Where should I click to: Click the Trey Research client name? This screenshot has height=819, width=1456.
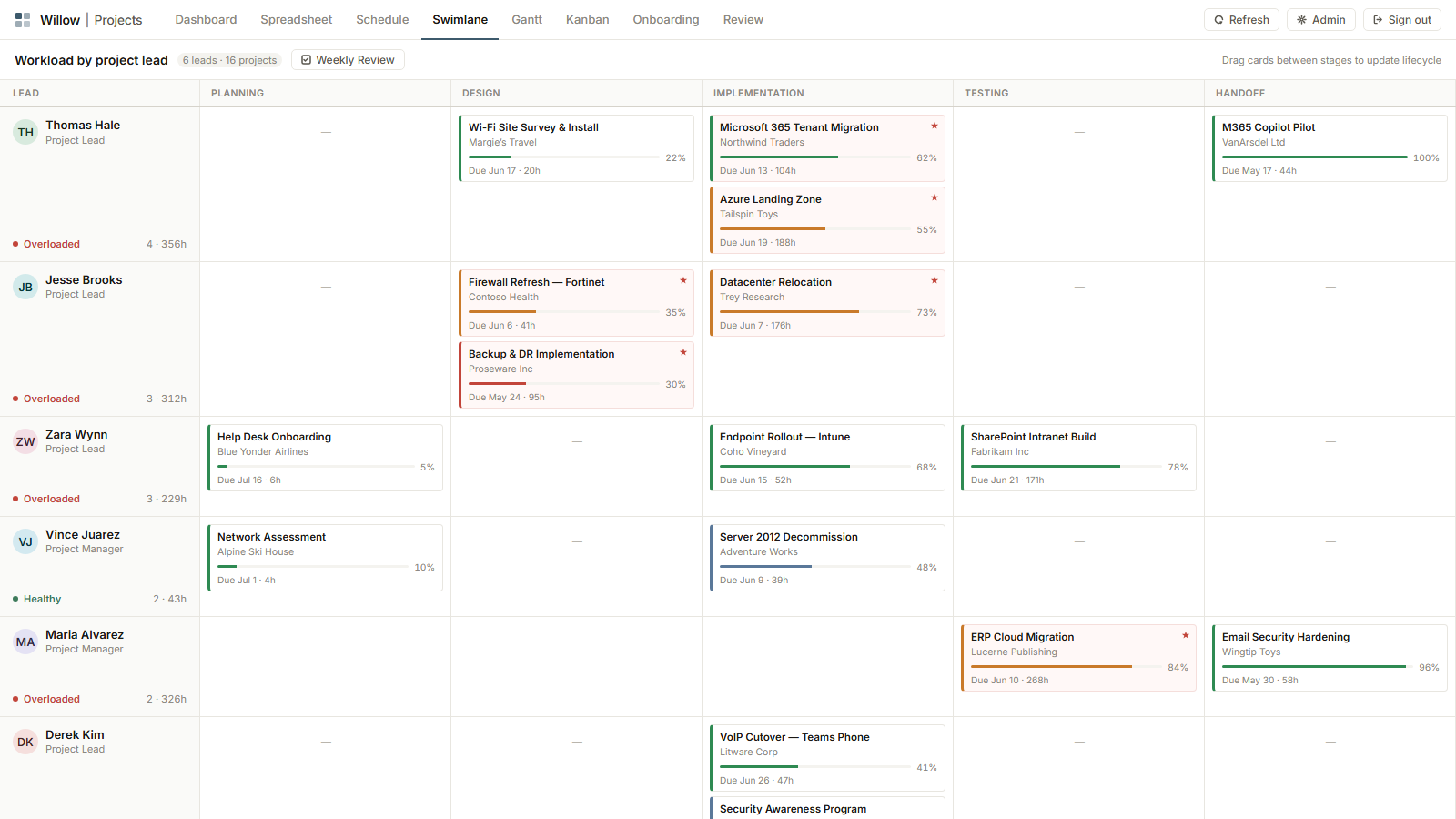[752, 298]
